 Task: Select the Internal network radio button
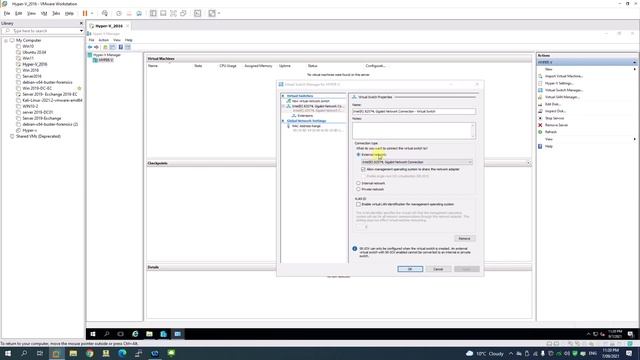tap(358, 183)
